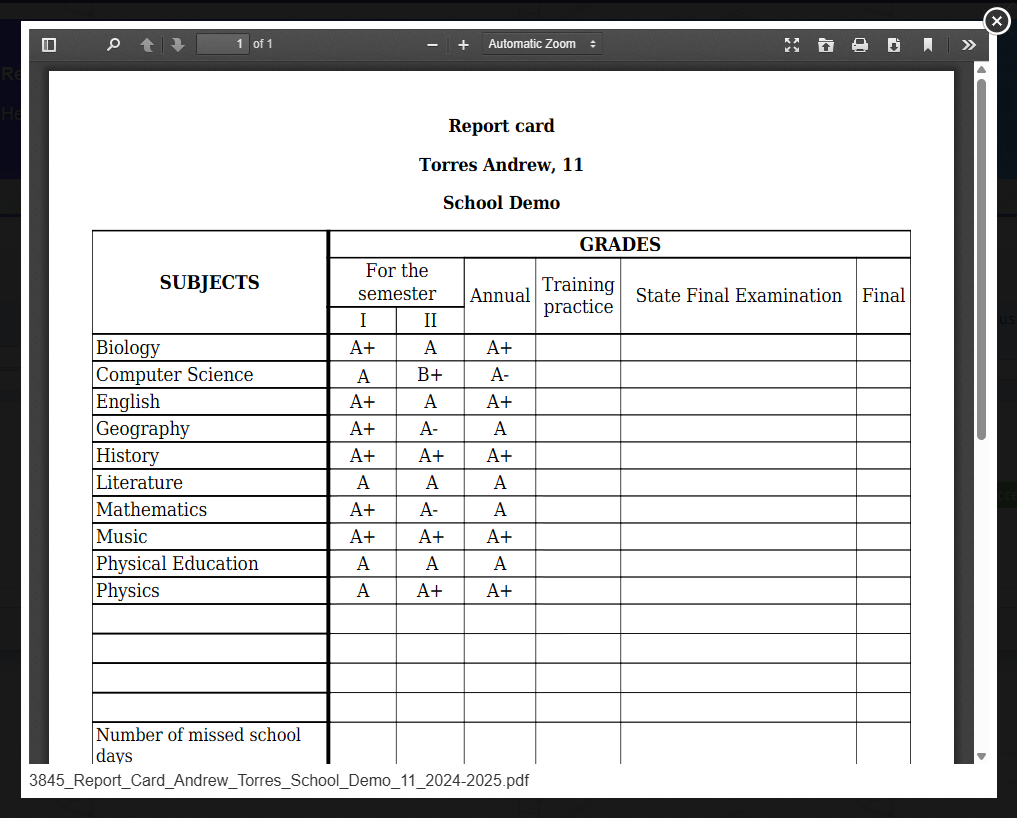Go to previous page arrow
Image resolution: width=1017 pixels, height=818 pixels.
tap(147, 45)
